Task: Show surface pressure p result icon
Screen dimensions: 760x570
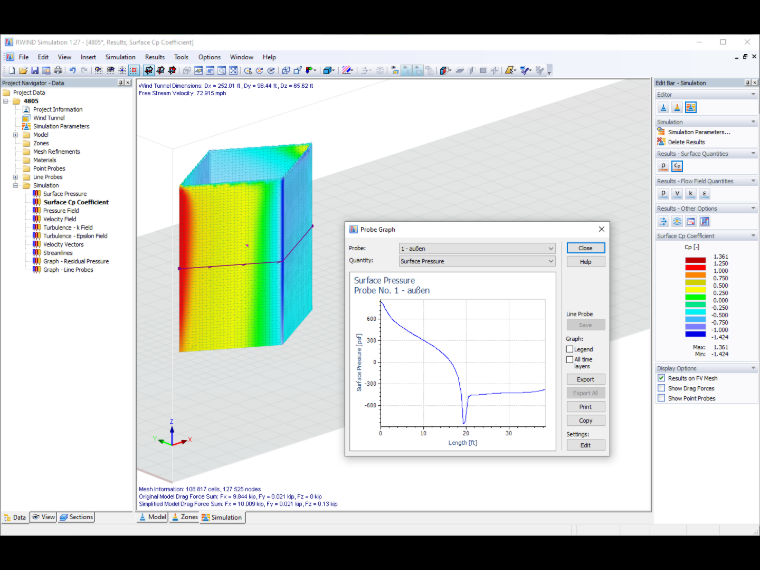Action: [x=664, y=167]
